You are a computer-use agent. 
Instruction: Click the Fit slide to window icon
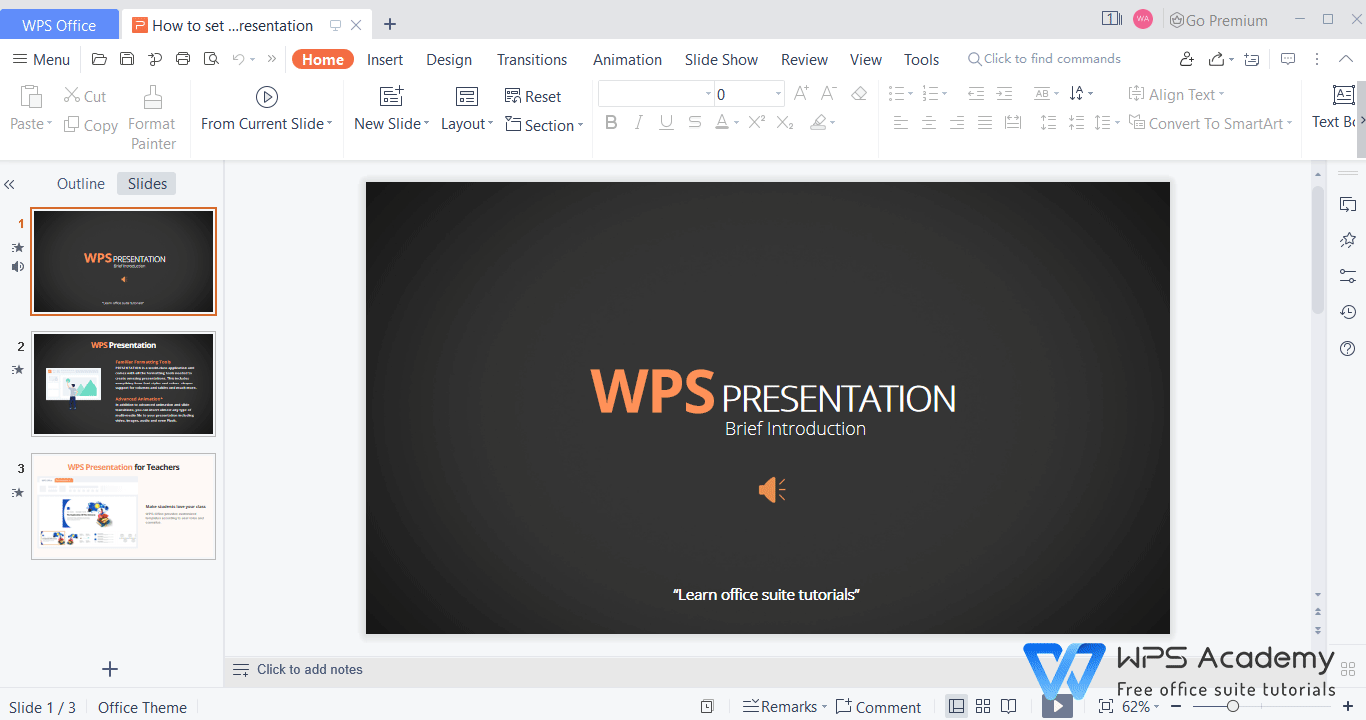[x=1105, y=707]
